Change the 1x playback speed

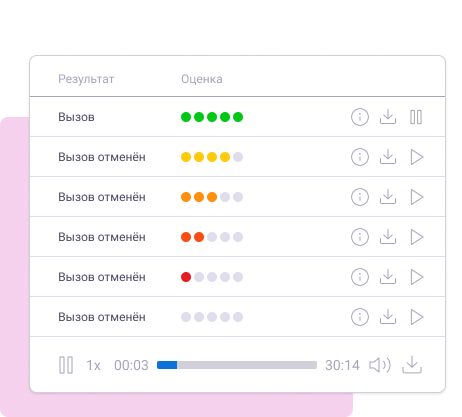pyautogui.click(x=93, y=365)
